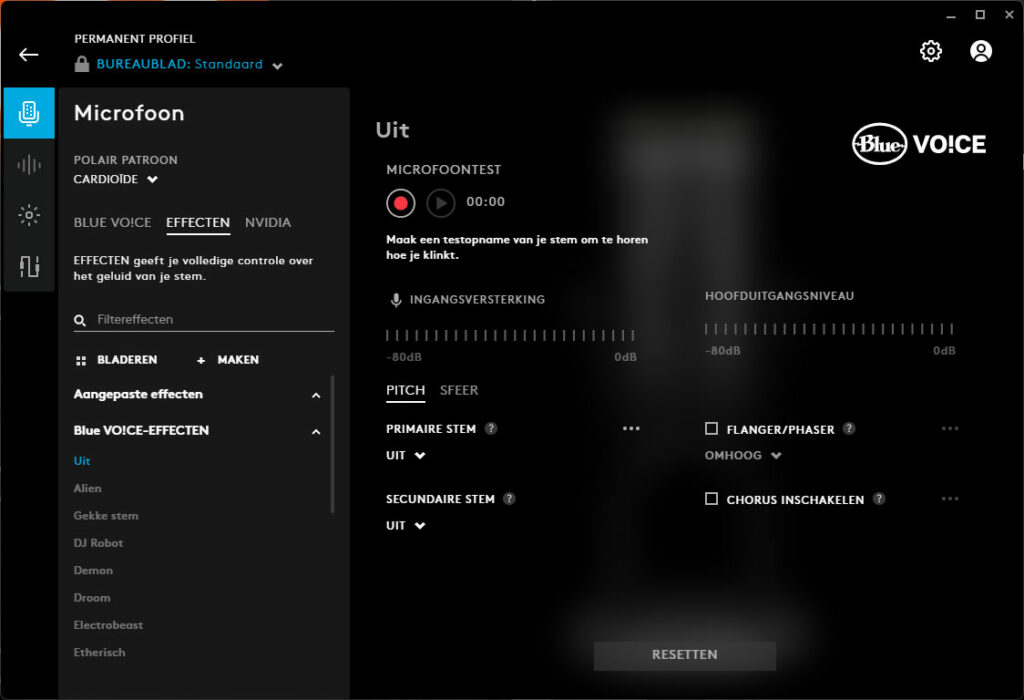This screenshot has width=1024, height=700.
Task: Open more options for Primaire Stem
Action: (631, 428)
